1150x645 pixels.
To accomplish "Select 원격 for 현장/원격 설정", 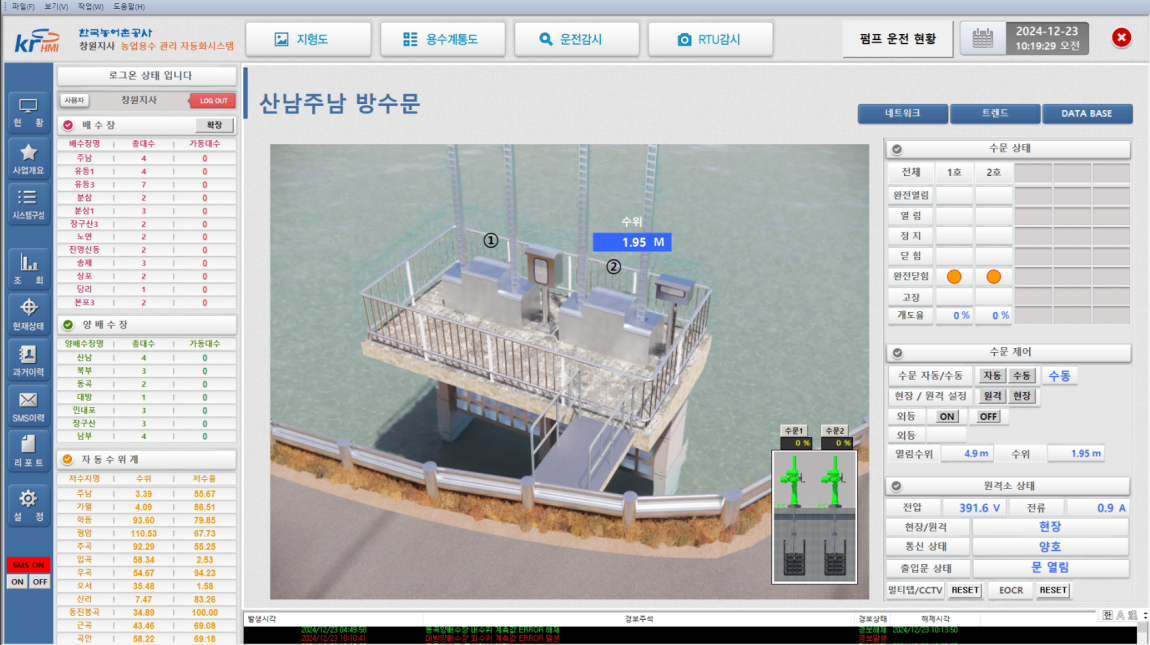I will [992, 396].
